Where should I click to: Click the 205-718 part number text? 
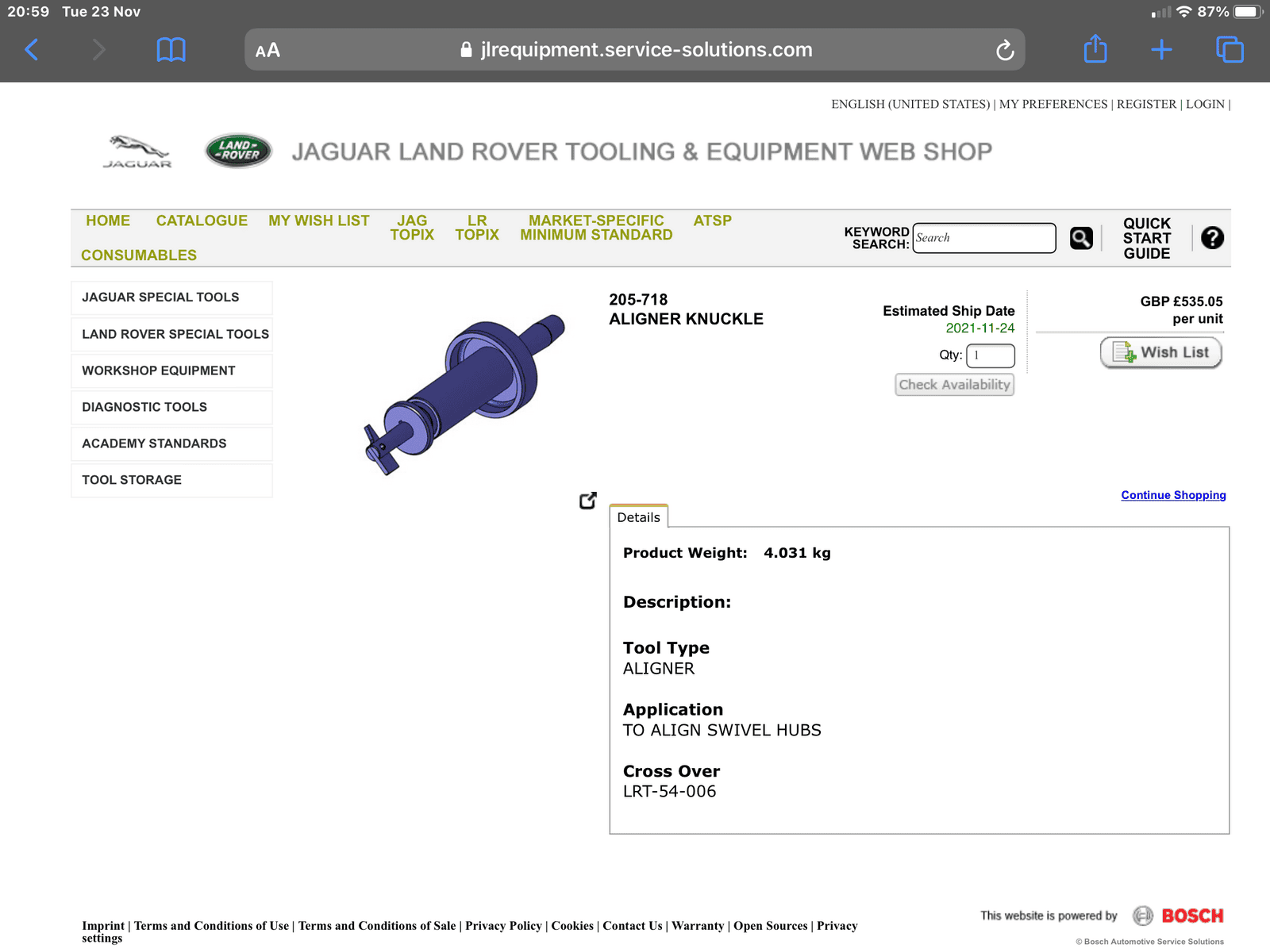click(x=638, y=300)
